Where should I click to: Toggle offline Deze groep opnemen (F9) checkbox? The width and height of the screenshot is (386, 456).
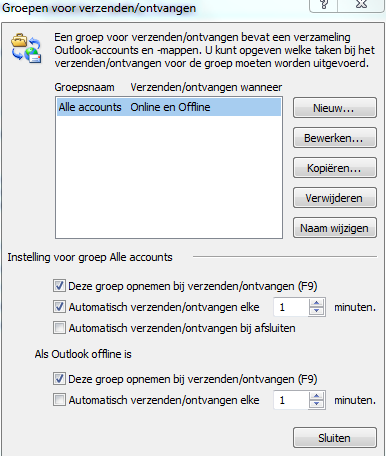(x=59, y=379)
